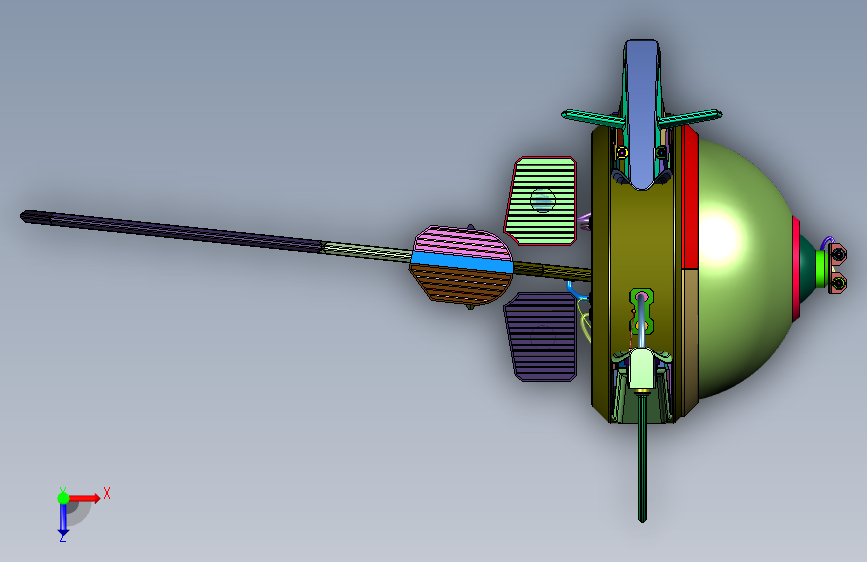This screenshot has height=562, width=867.
Task: Select the pink hatched upper half of the oval part
Action: 462,242
